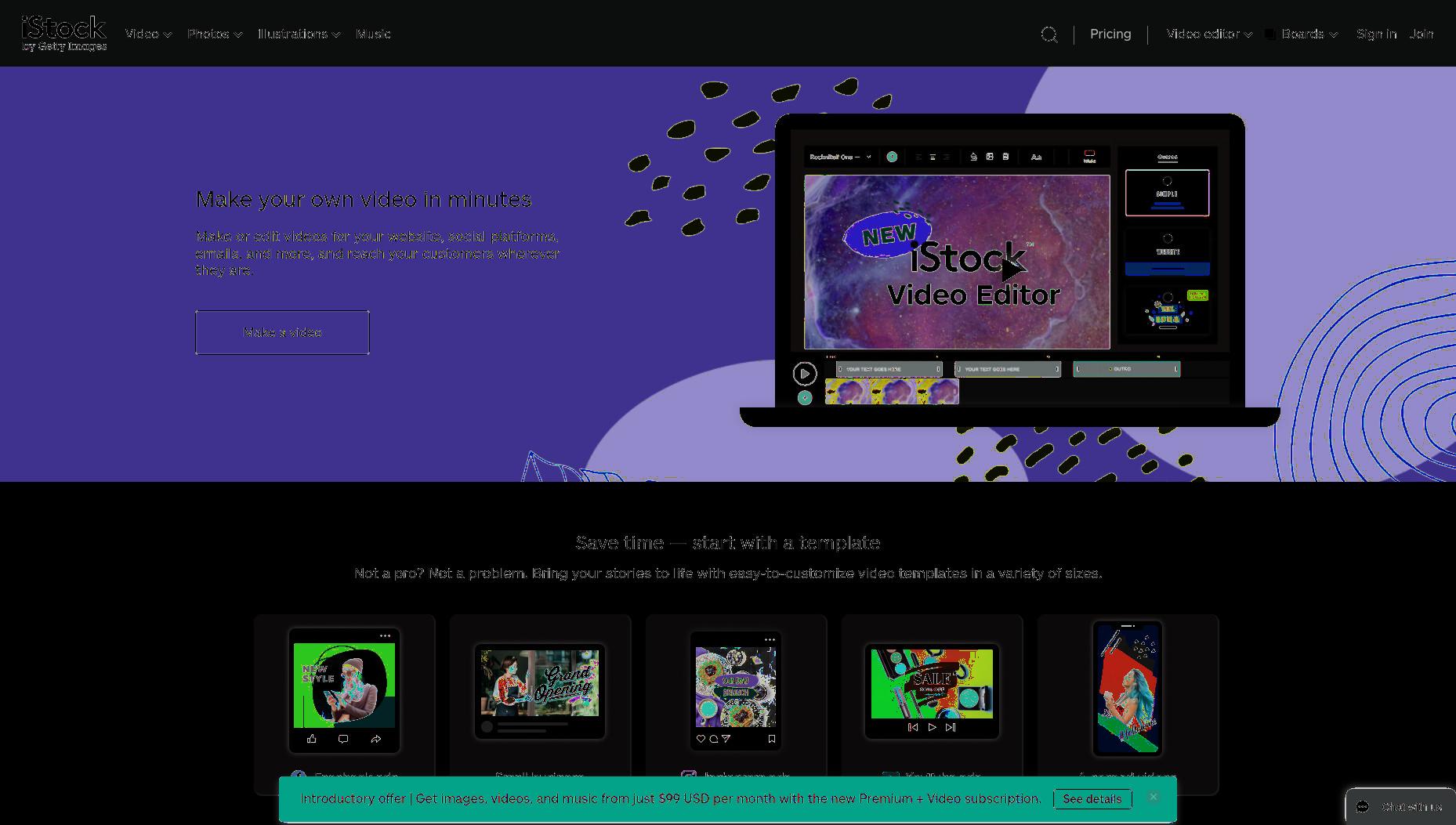This screenshot has height=825, width=1456.
Task: Close the introductory offer banner
Action: [1153, 797]
